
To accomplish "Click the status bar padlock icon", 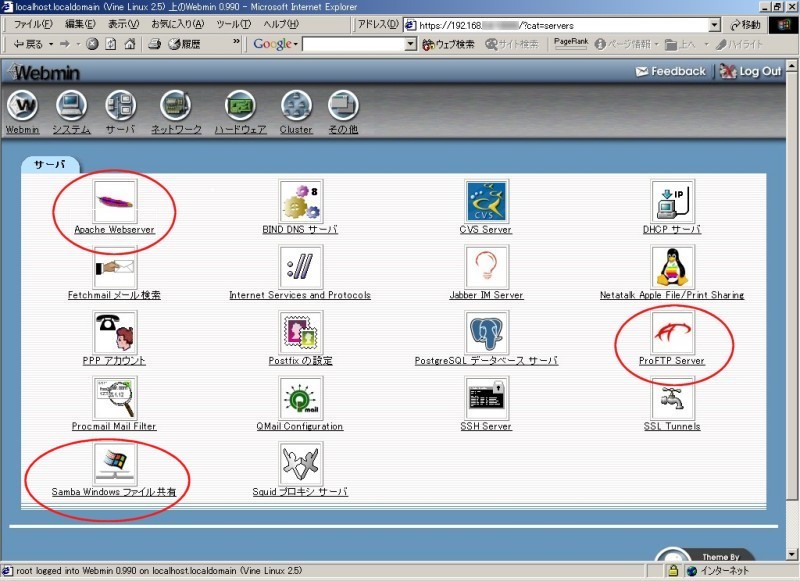I will pos(673,570).
